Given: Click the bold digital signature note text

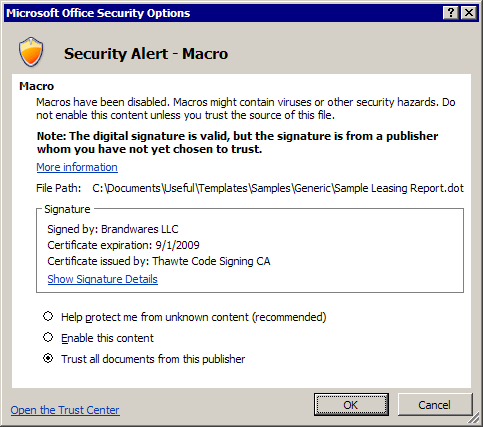Looking at the screenshot, I should (237, 142).
